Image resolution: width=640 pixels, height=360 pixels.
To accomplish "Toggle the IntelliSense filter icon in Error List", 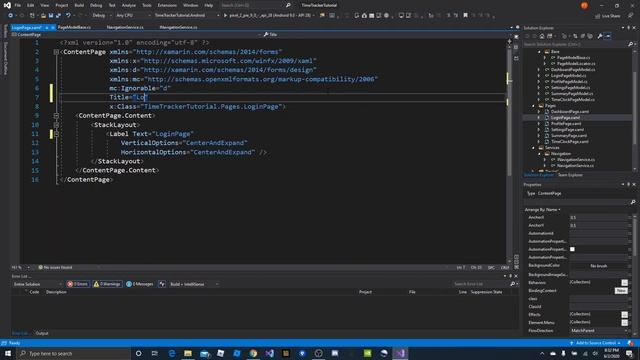I will pos(162,284).
